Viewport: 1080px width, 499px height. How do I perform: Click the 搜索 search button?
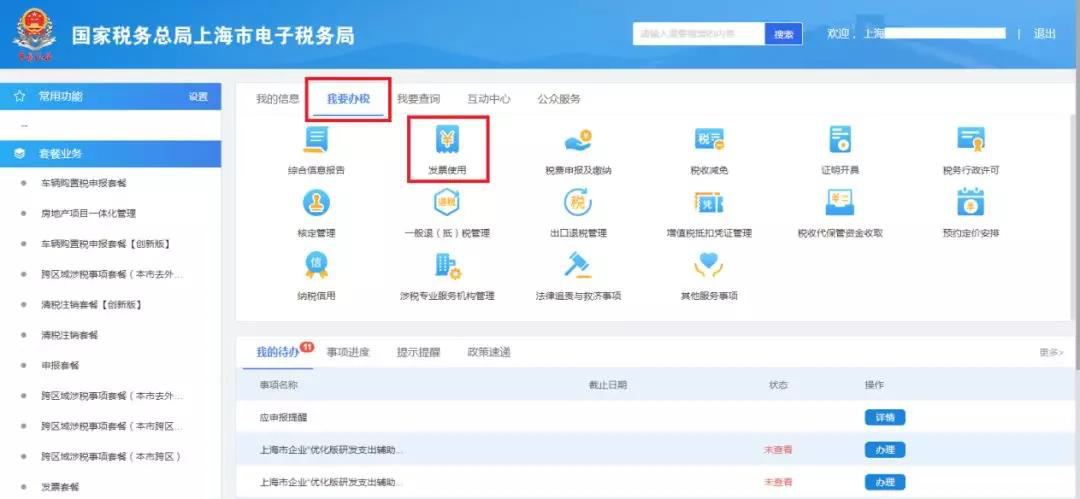click(x=783, y=34)
